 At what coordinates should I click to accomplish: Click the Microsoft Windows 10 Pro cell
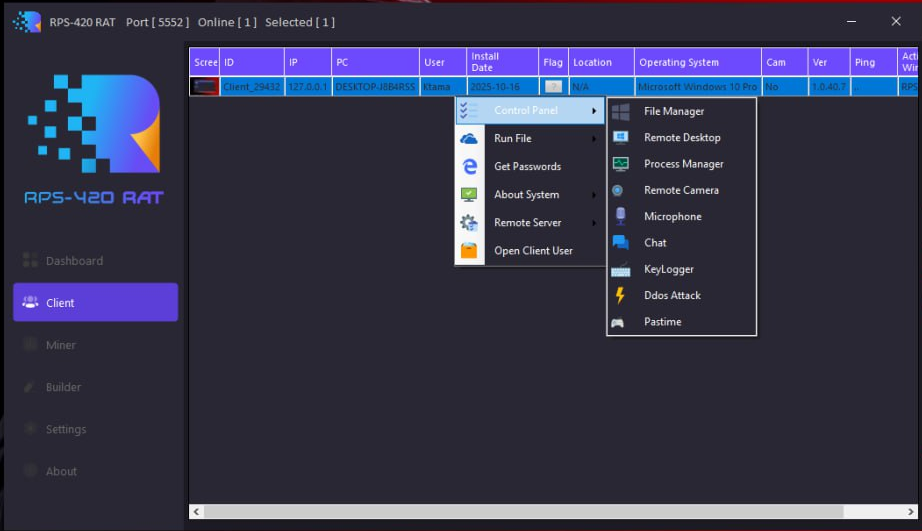[x=698, y=86]
